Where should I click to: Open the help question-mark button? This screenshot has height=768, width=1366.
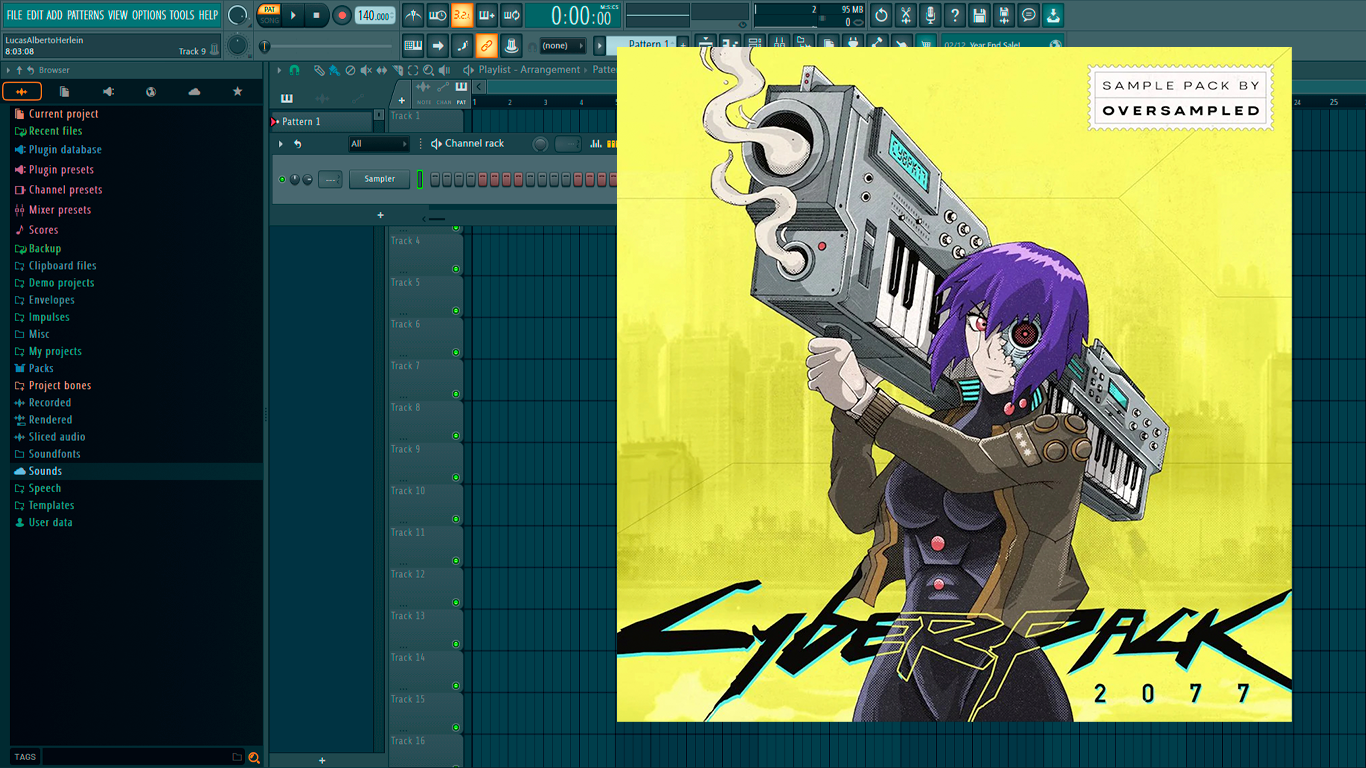click(x=955, y=15)
